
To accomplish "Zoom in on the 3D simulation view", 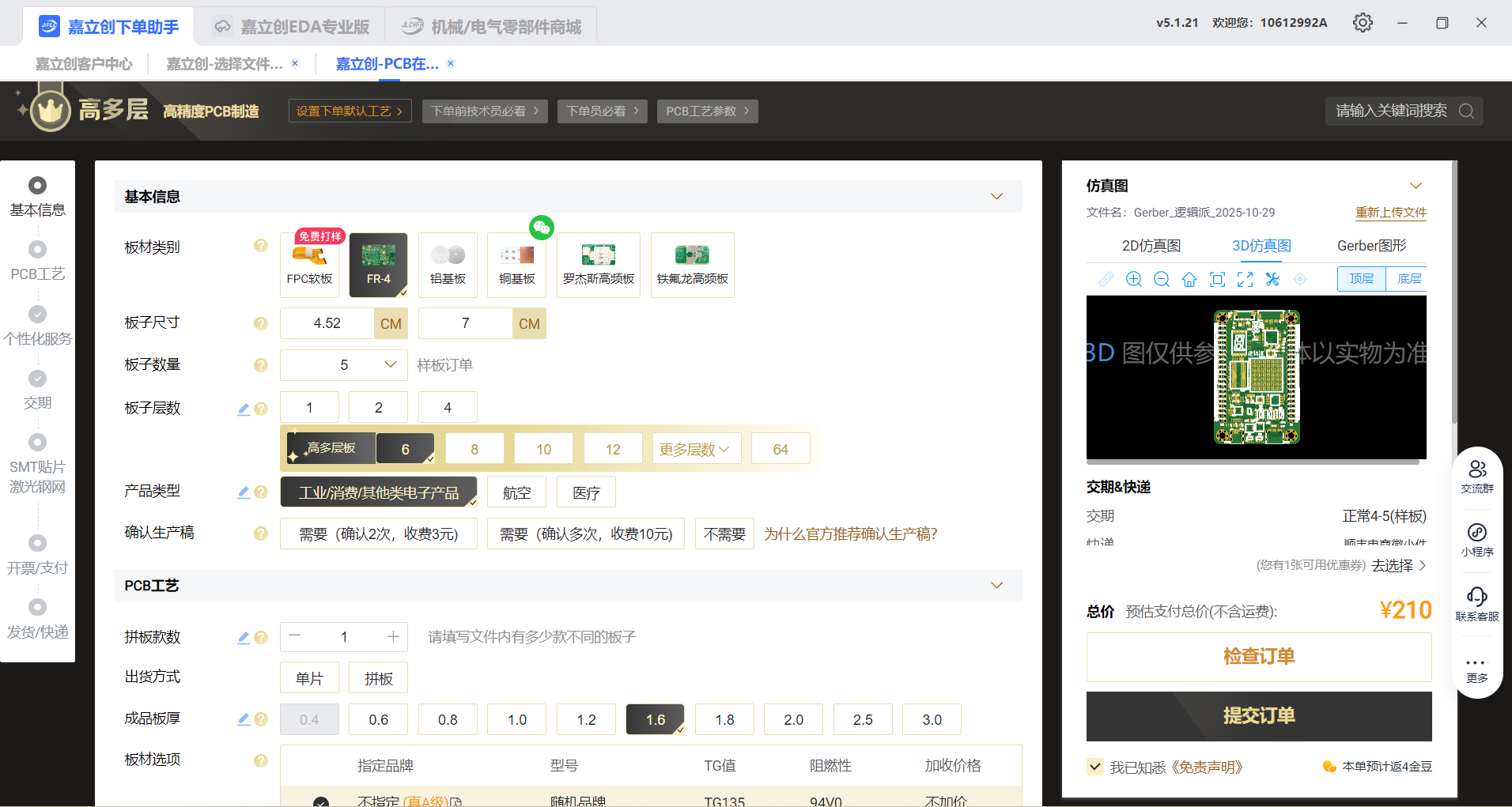I will click(1134, 279).
